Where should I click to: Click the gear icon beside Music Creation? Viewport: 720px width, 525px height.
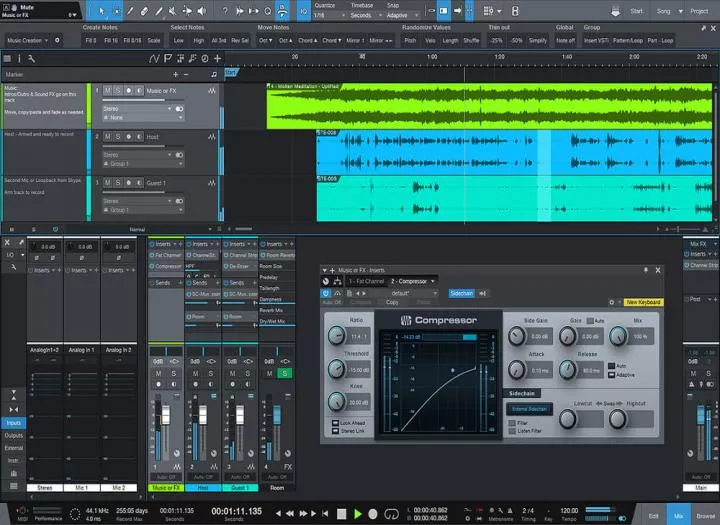57,40
